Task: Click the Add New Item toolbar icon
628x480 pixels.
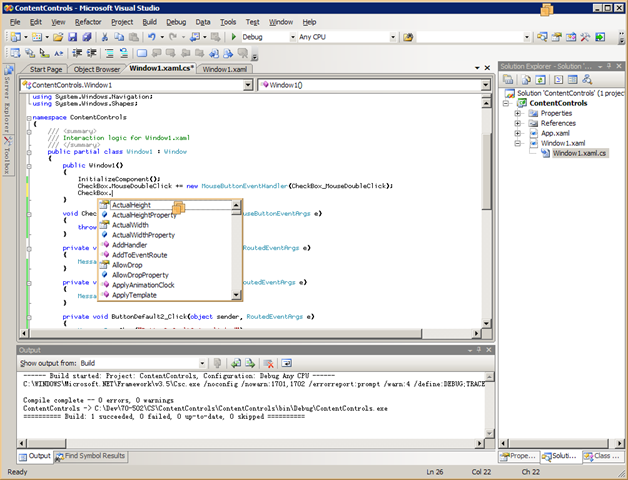Action: pyautogui.click(x=37, y=37)
